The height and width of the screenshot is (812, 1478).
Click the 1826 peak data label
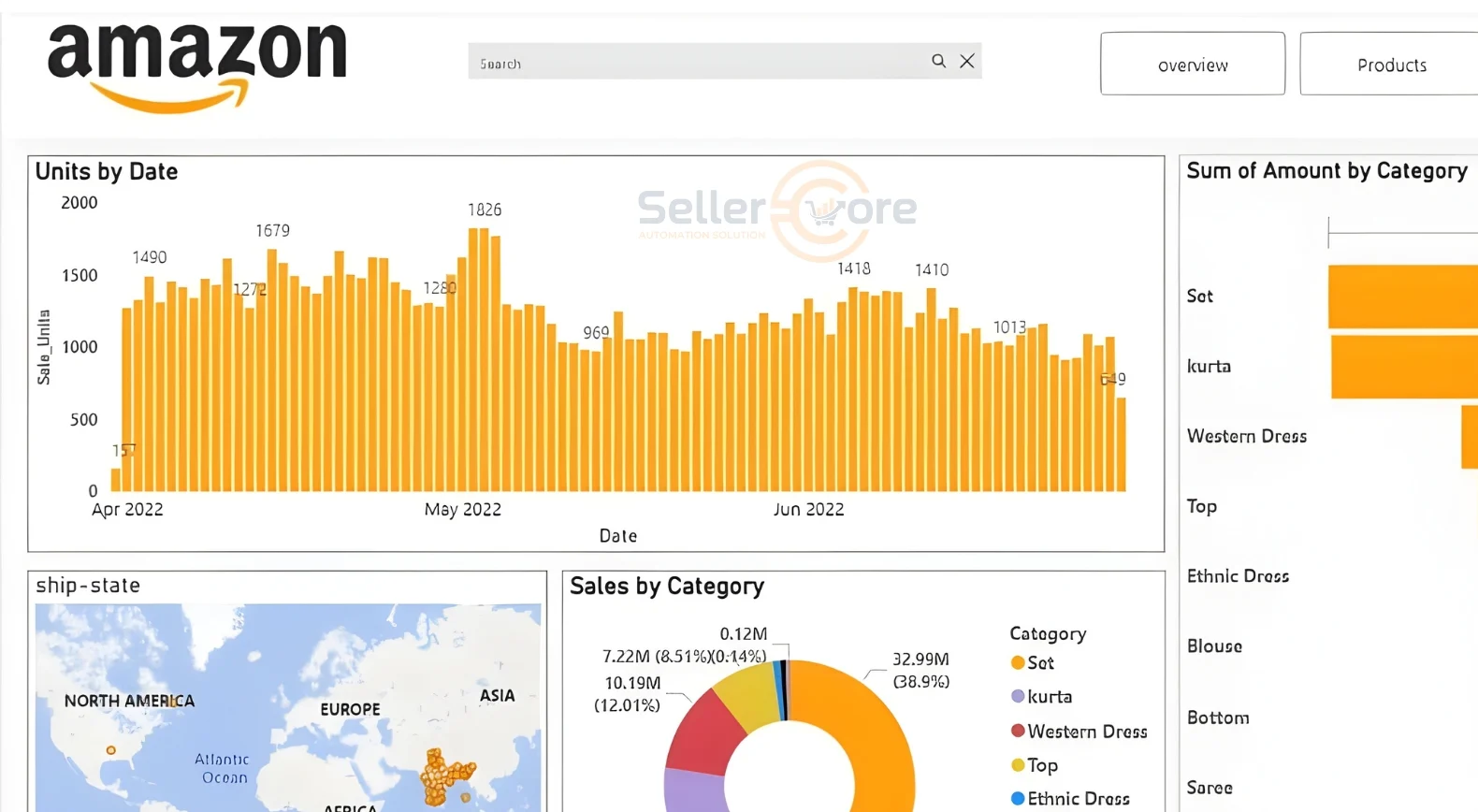(485, 210)
